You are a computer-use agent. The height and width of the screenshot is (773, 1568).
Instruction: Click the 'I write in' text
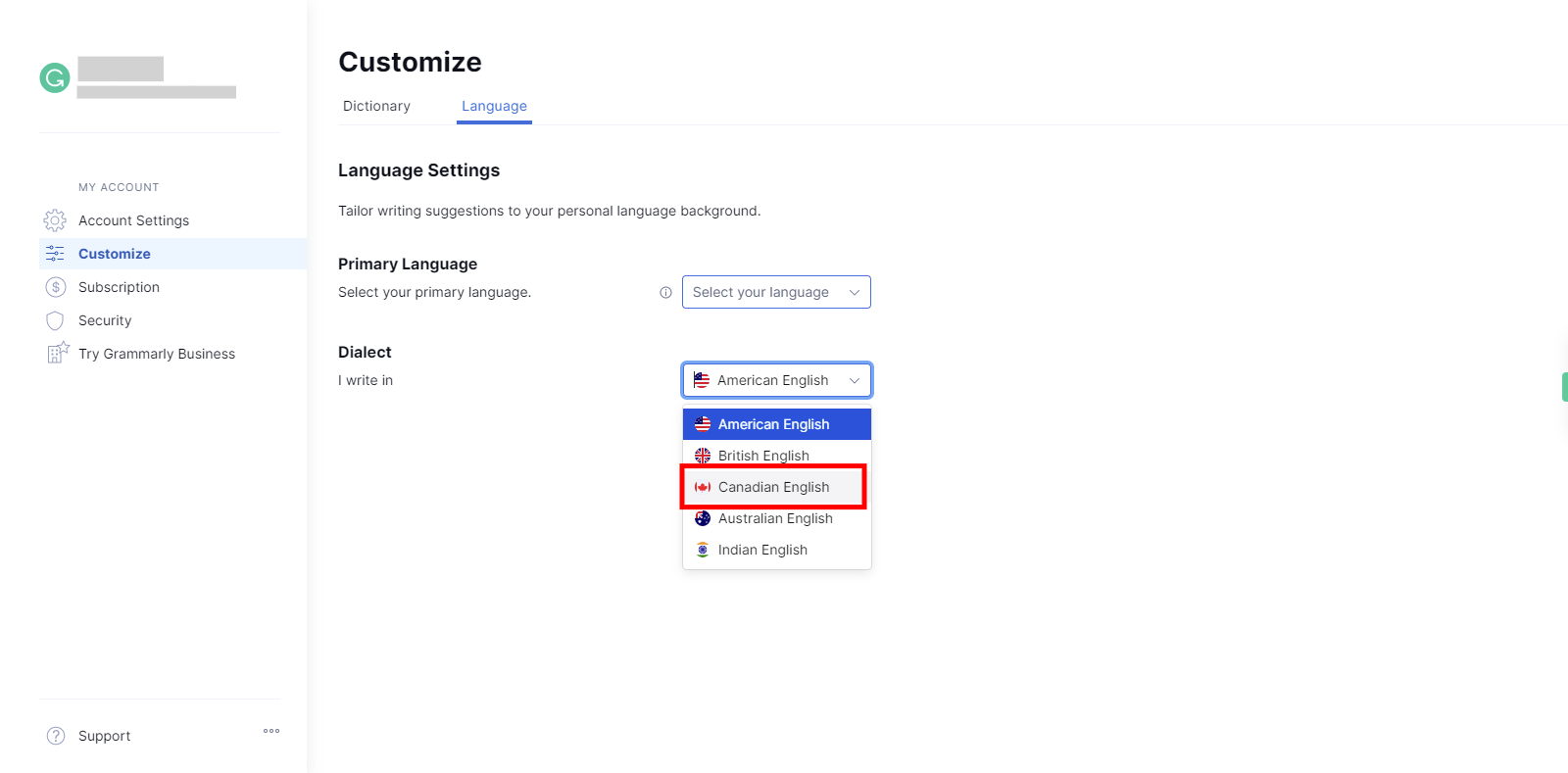[x=366, y=380]
